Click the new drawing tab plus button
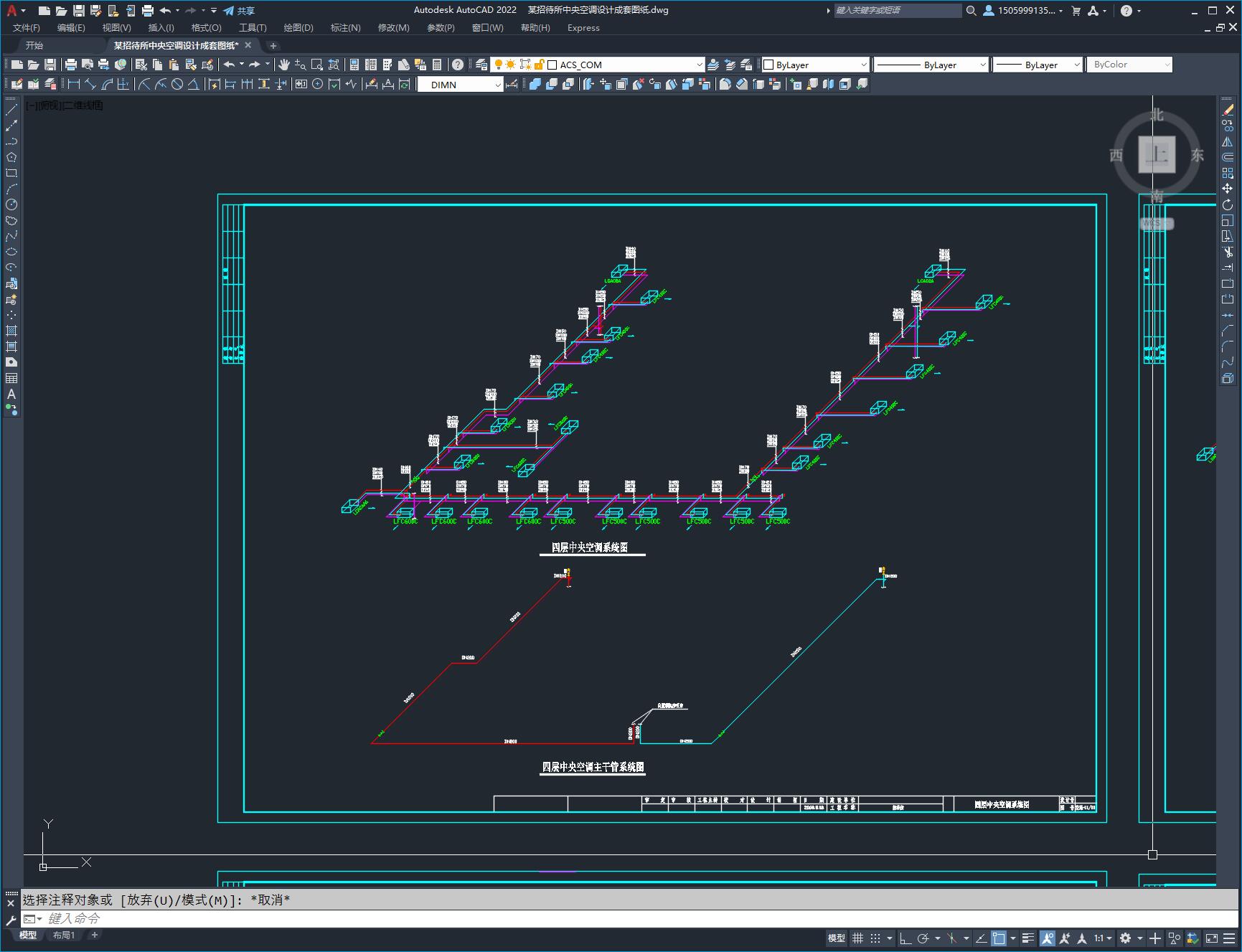 tap(273, 45)
